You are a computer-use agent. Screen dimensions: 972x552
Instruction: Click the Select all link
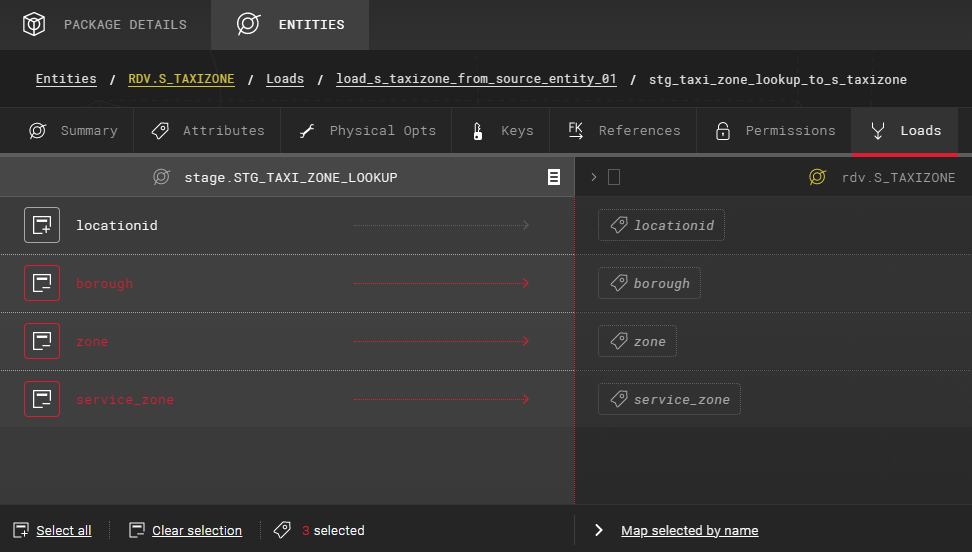pyautogui.click(x=63, y=530)
